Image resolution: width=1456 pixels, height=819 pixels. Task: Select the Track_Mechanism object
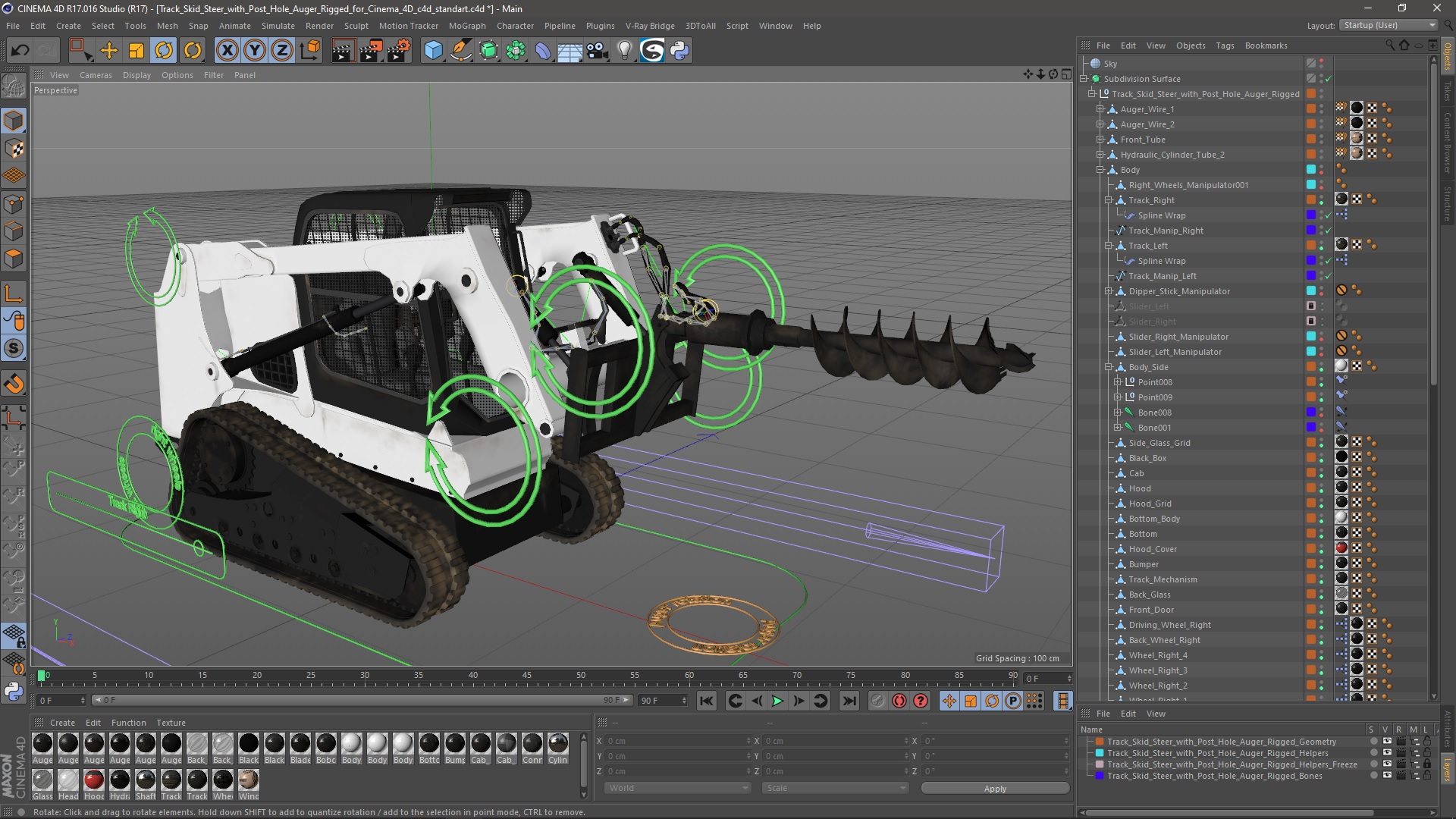click(1163, 579)
